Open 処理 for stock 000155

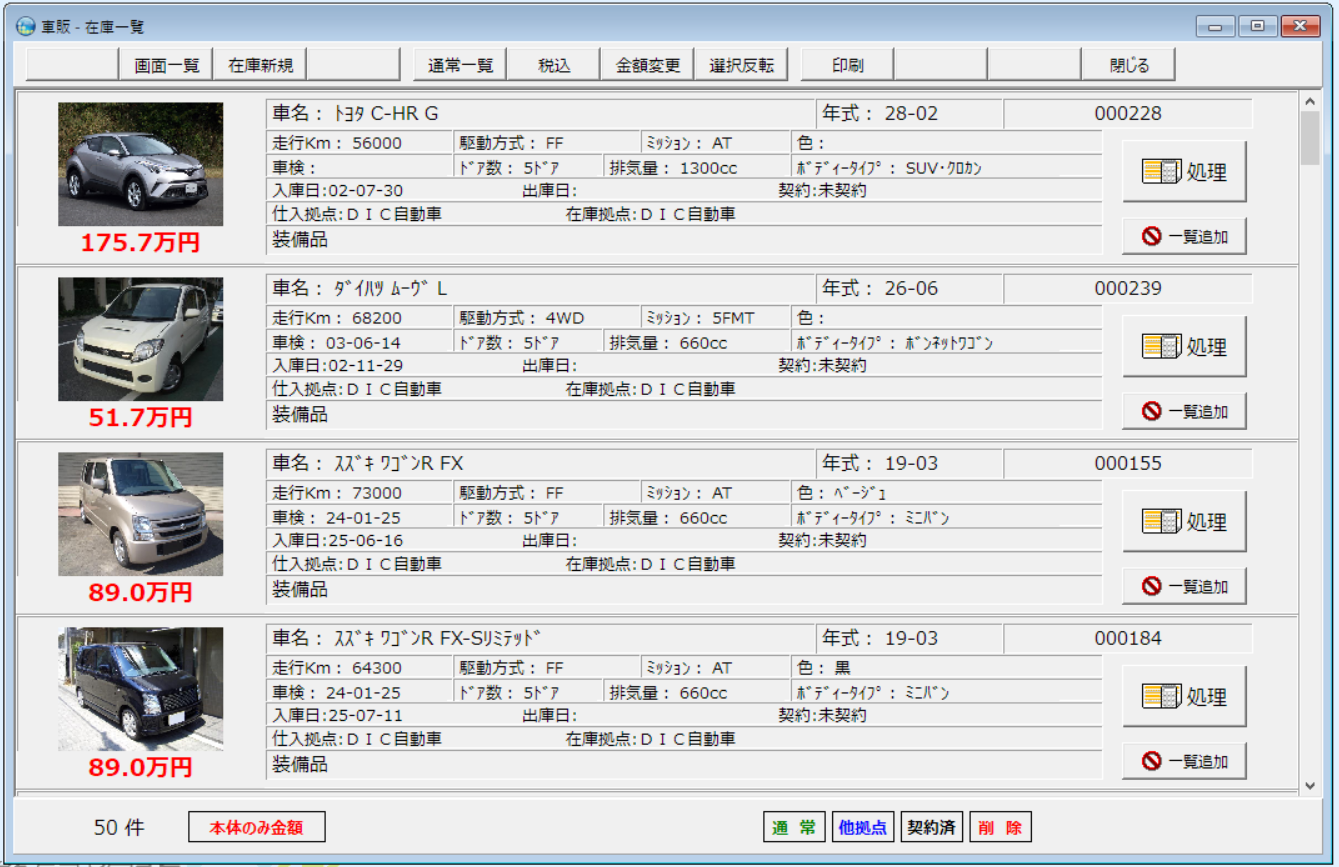point(1184,521)
